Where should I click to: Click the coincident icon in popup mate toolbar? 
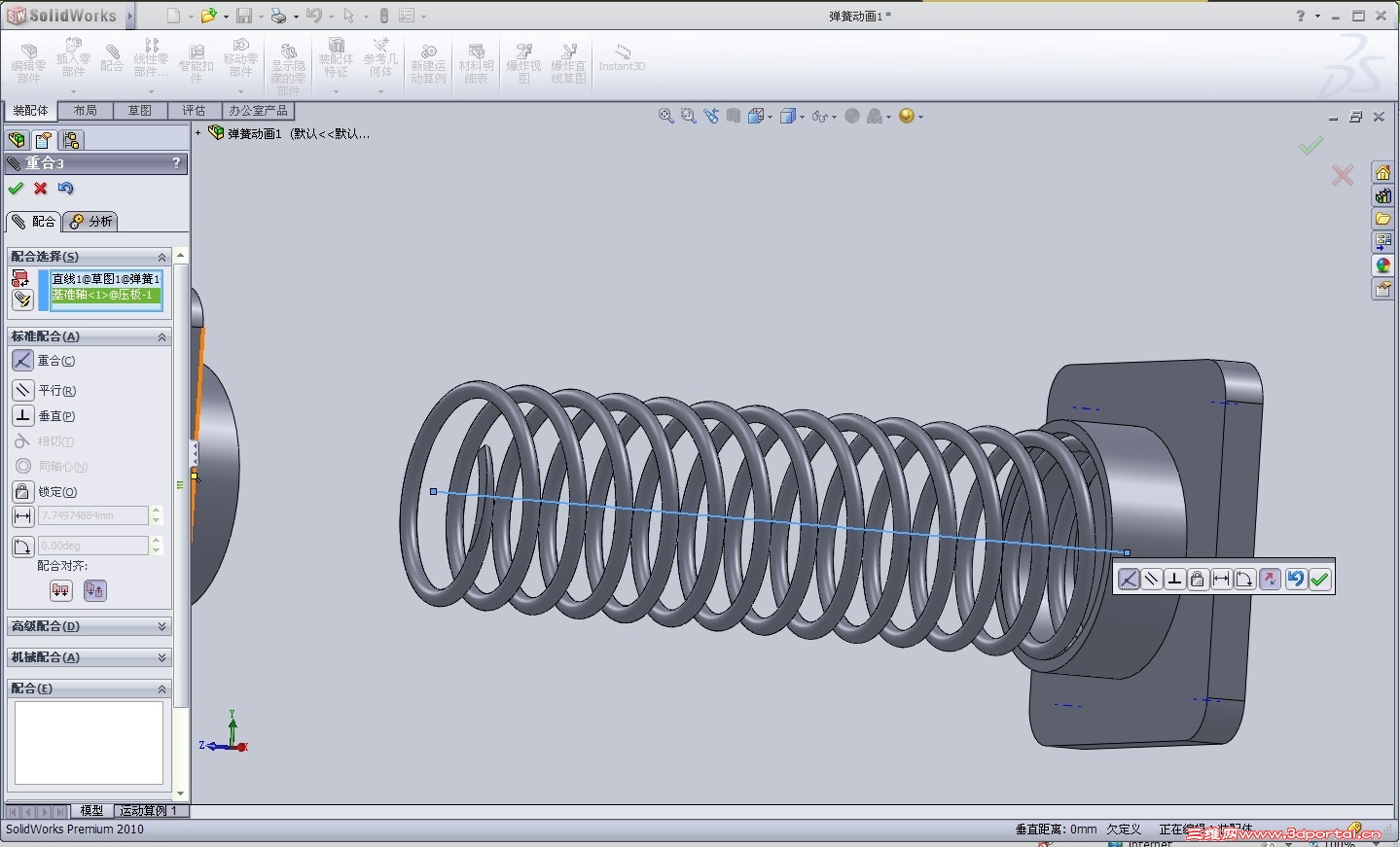pyautogui.click(x=1129, y=580)
